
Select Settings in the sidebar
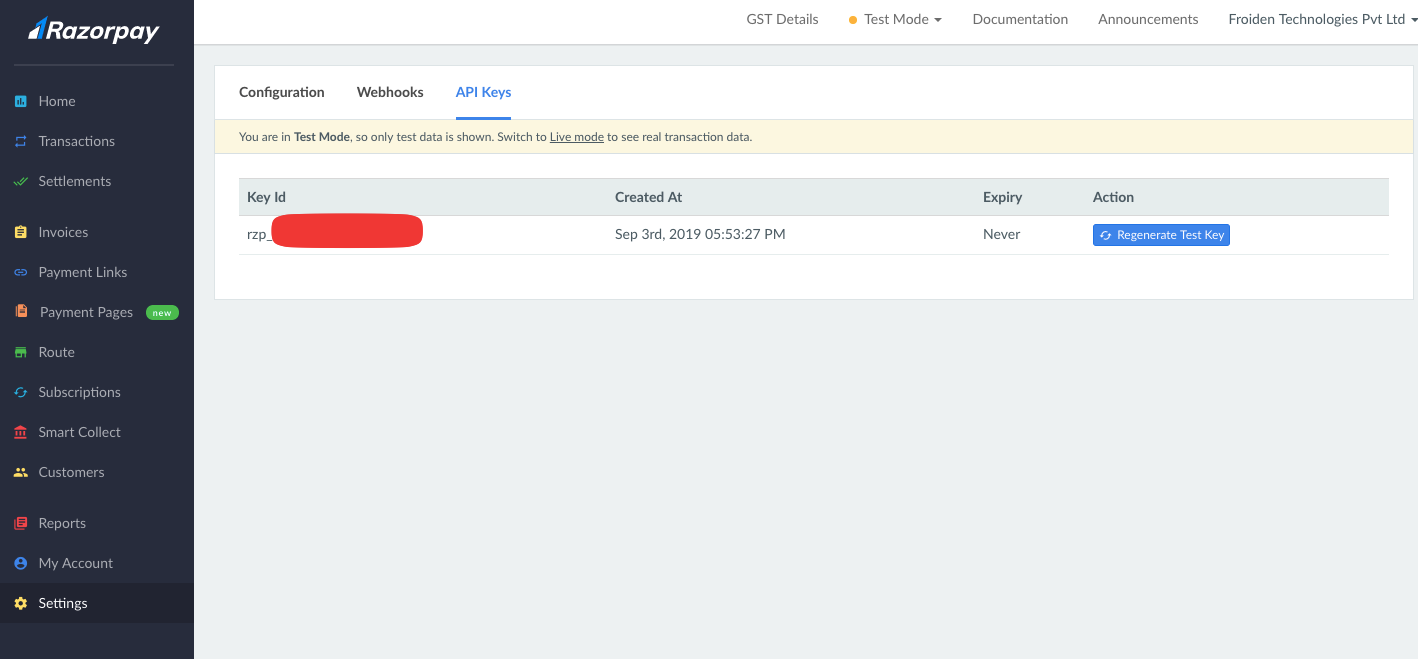(97, 603)
